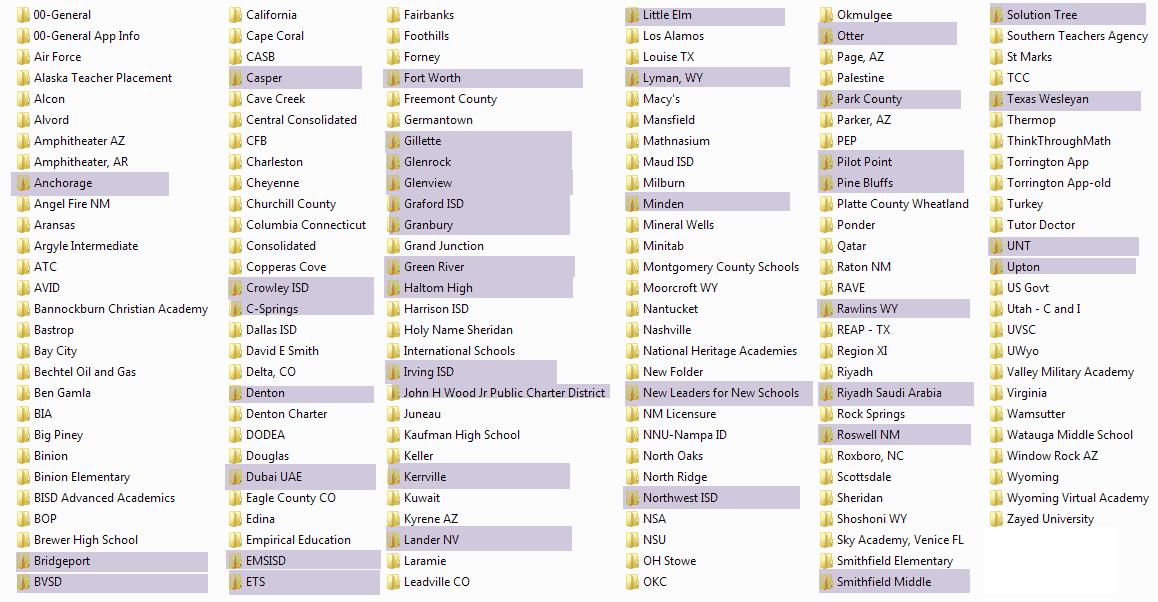Screen dimensions: 1158x602
Task: Select the folder icon beside Zayed University
Action: tap(997, 519)
